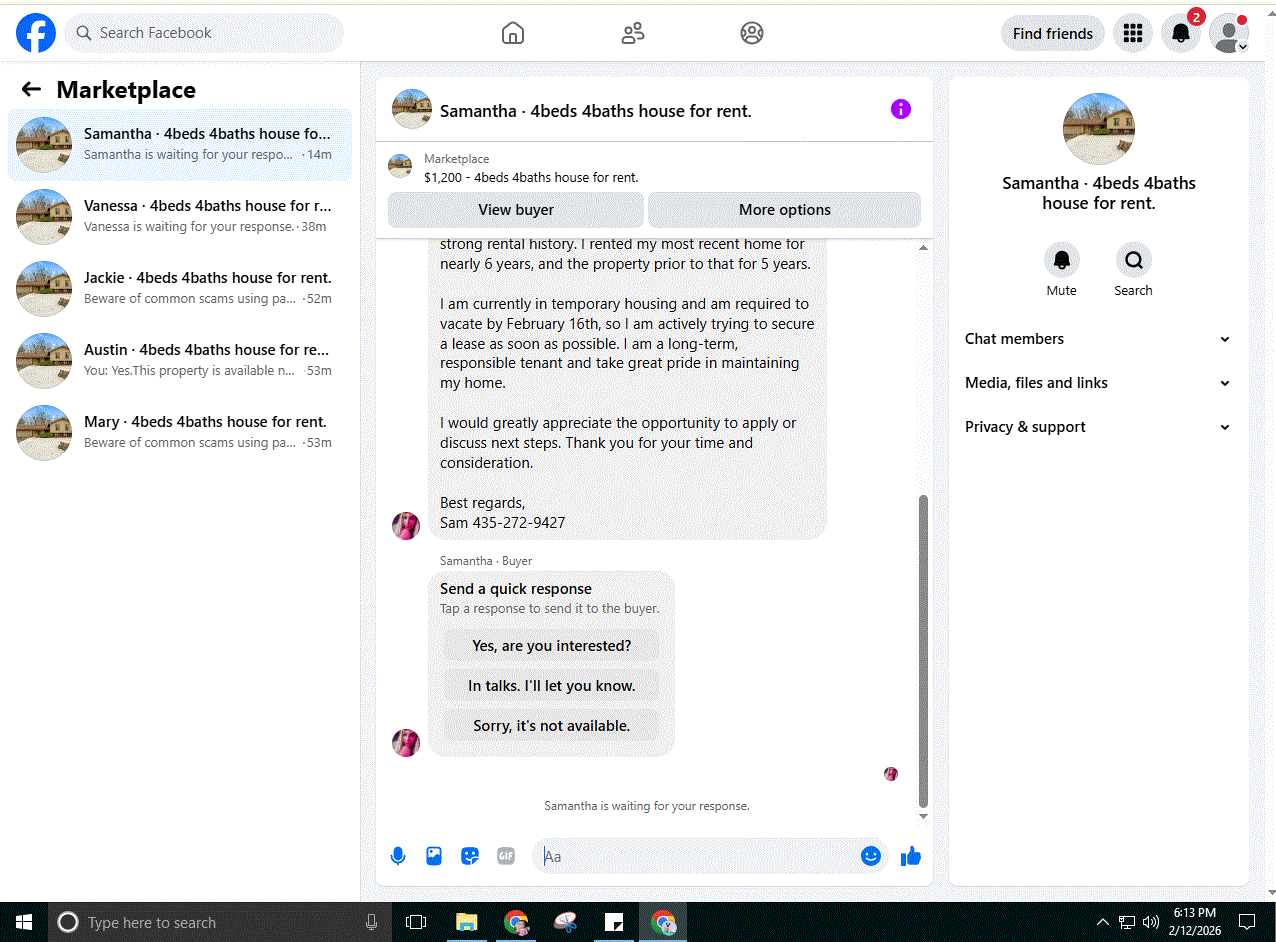1276x942 pixels.
Task: Click the chat header house thumbnail
Action: coord(412,109)
